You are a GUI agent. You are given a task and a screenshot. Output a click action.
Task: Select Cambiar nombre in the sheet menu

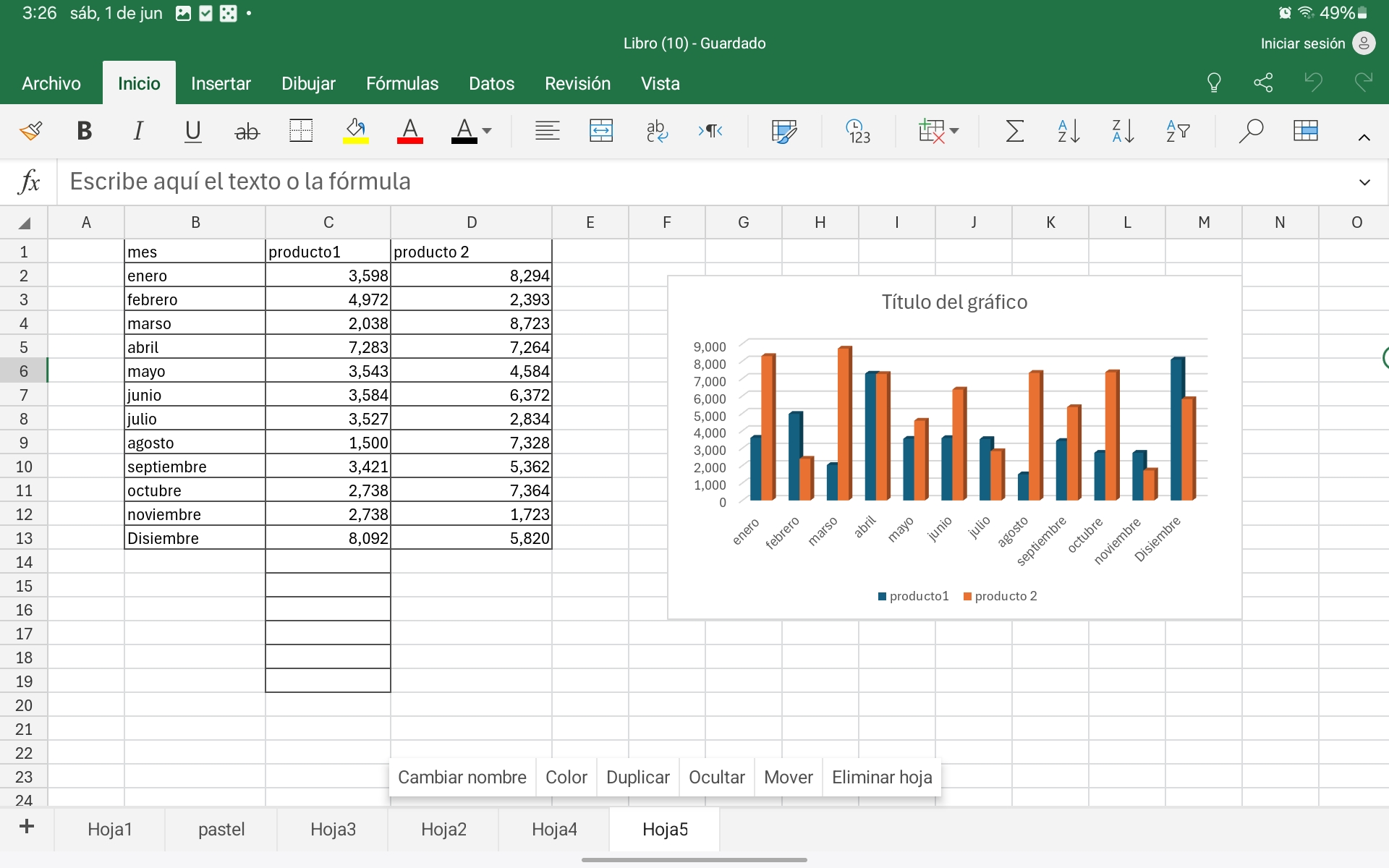pos(462,777)
